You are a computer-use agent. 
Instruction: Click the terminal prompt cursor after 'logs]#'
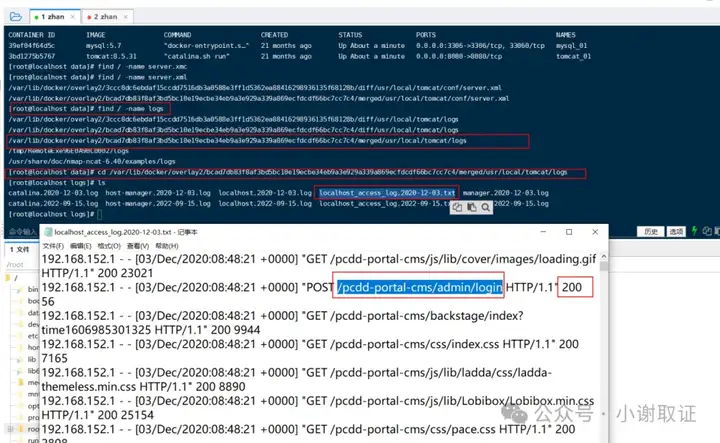(100, 214)
